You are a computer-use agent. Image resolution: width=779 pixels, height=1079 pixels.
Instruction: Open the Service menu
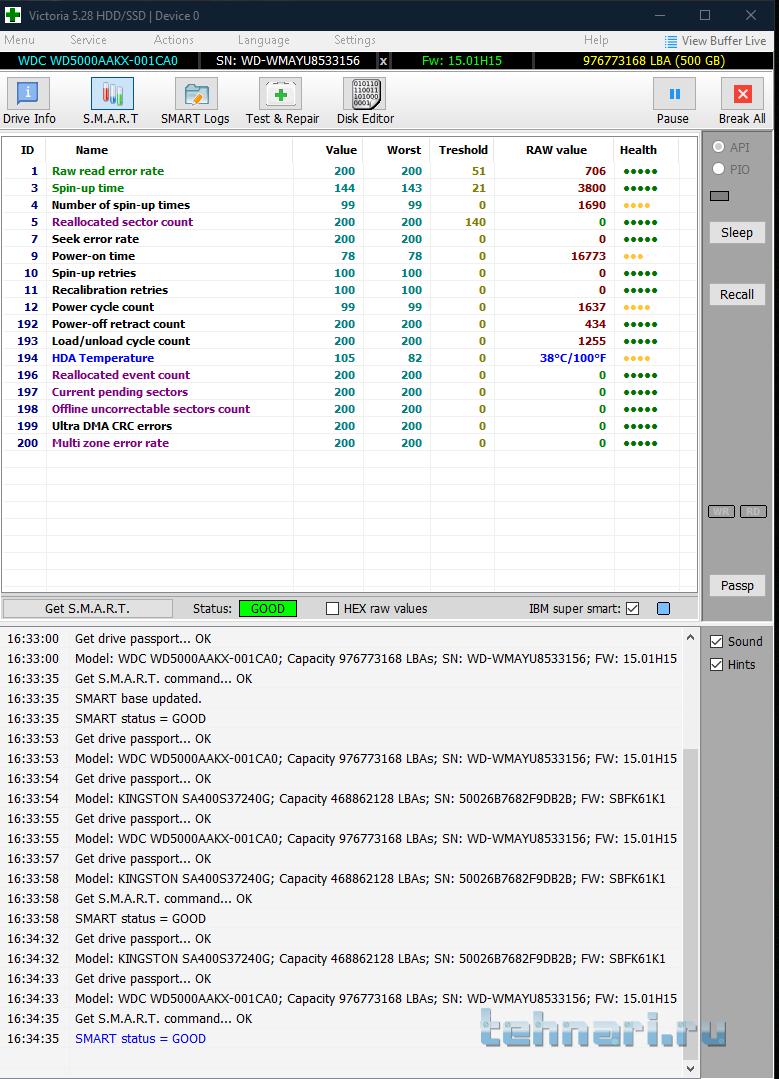click(x=88, y=41)
